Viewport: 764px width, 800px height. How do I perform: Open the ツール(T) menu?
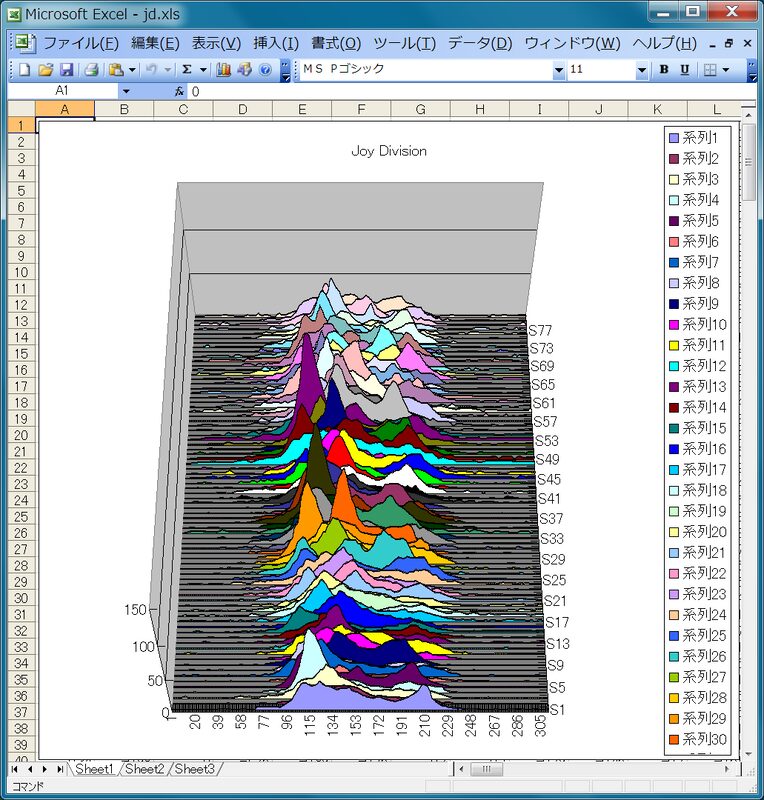pyautogui.click(x=404, y=43)
